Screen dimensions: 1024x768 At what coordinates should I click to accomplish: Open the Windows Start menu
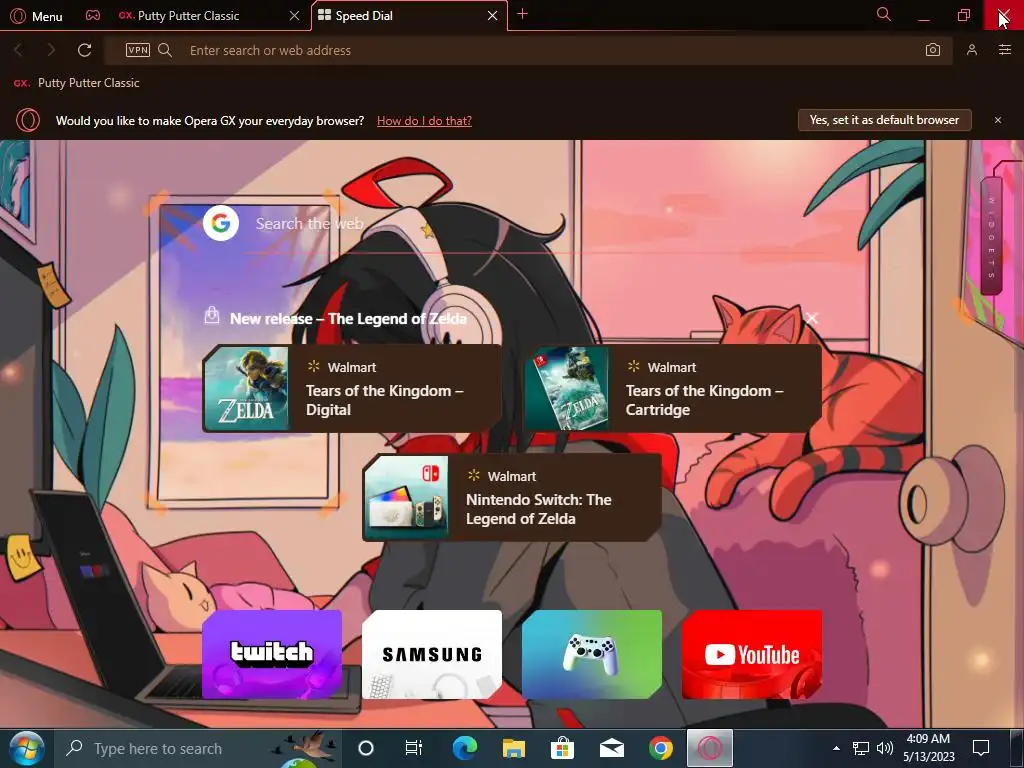pyautogui.click(x=27, y=748)
